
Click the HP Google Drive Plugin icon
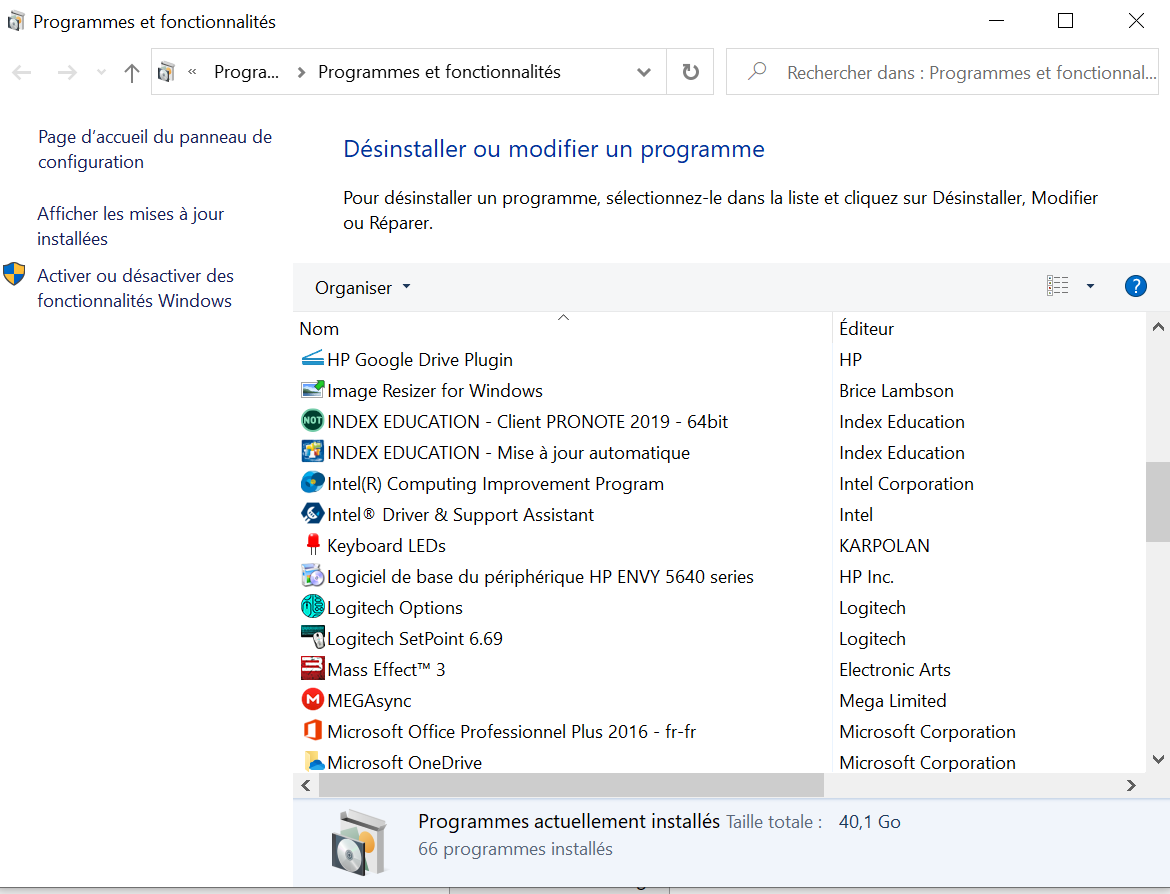tap(313, 359)
